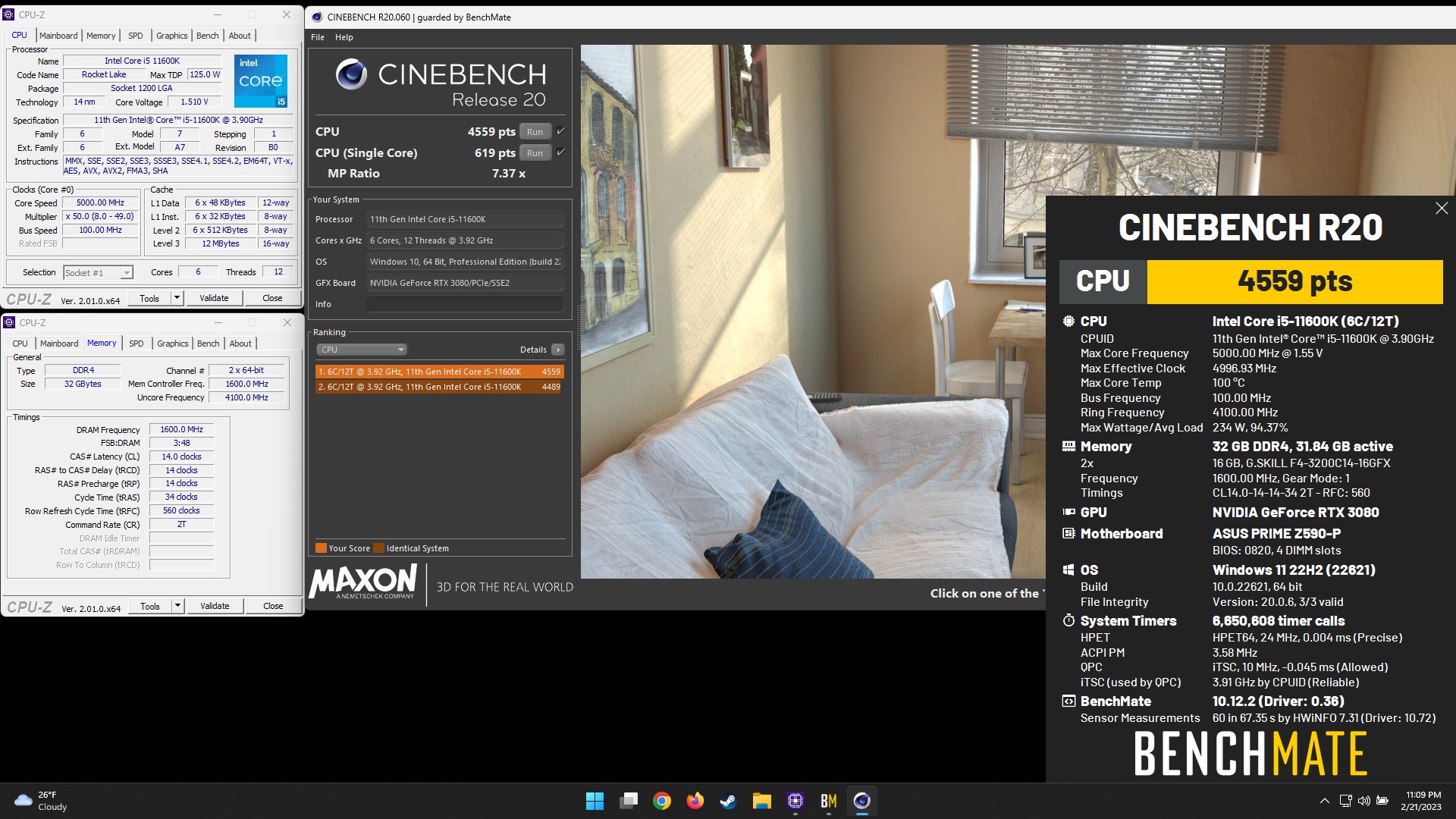This screenshot has width=1456, height=819.
Task: Switch to Cinebench via the taskbar icon
Action: (862, 801)
